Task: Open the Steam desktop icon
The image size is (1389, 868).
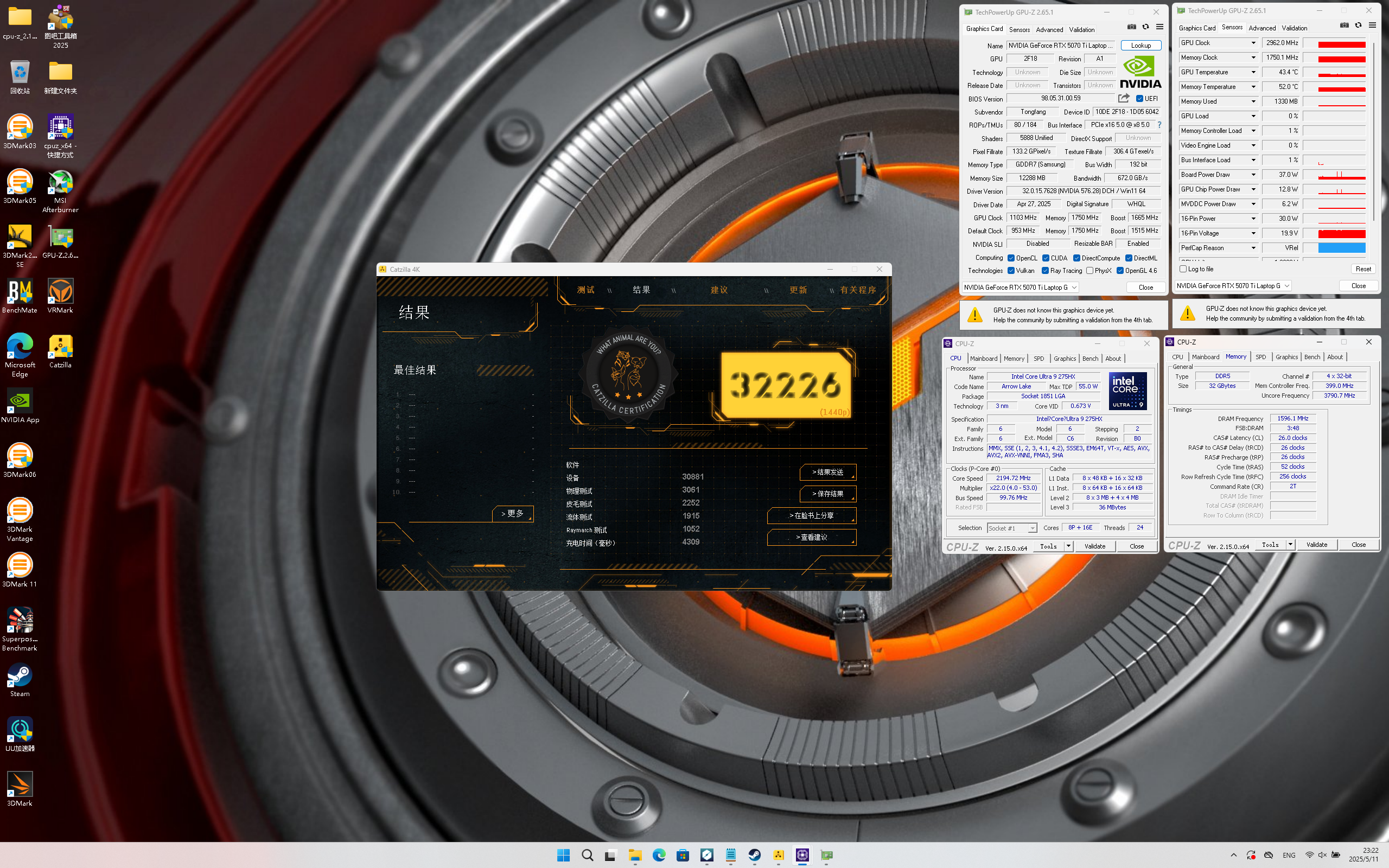Action: (20, 680)
